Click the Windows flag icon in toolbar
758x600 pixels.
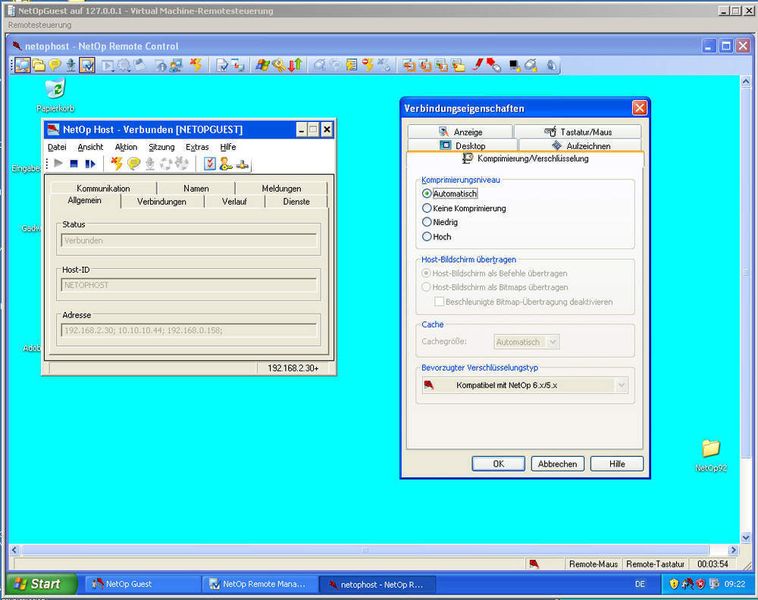click(262, 65)
